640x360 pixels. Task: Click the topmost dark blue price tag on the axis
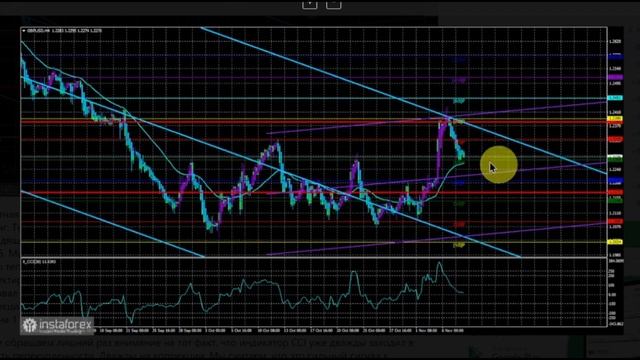click(616, 56)
